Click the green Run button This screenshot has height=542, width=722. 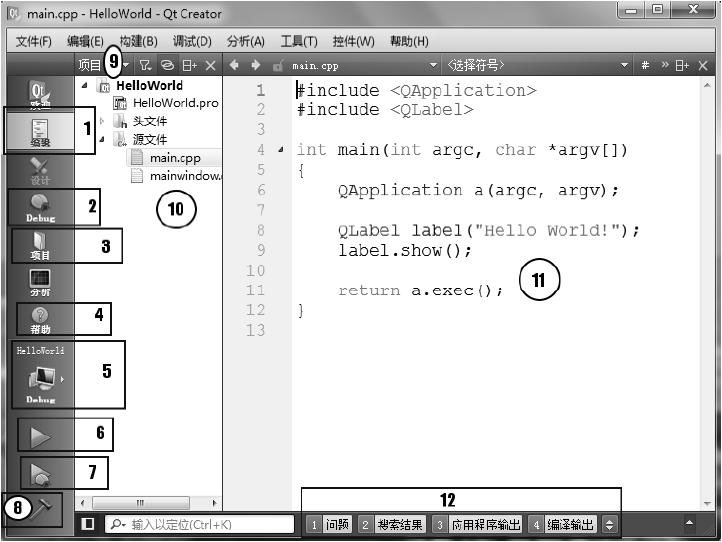[40, 435]
